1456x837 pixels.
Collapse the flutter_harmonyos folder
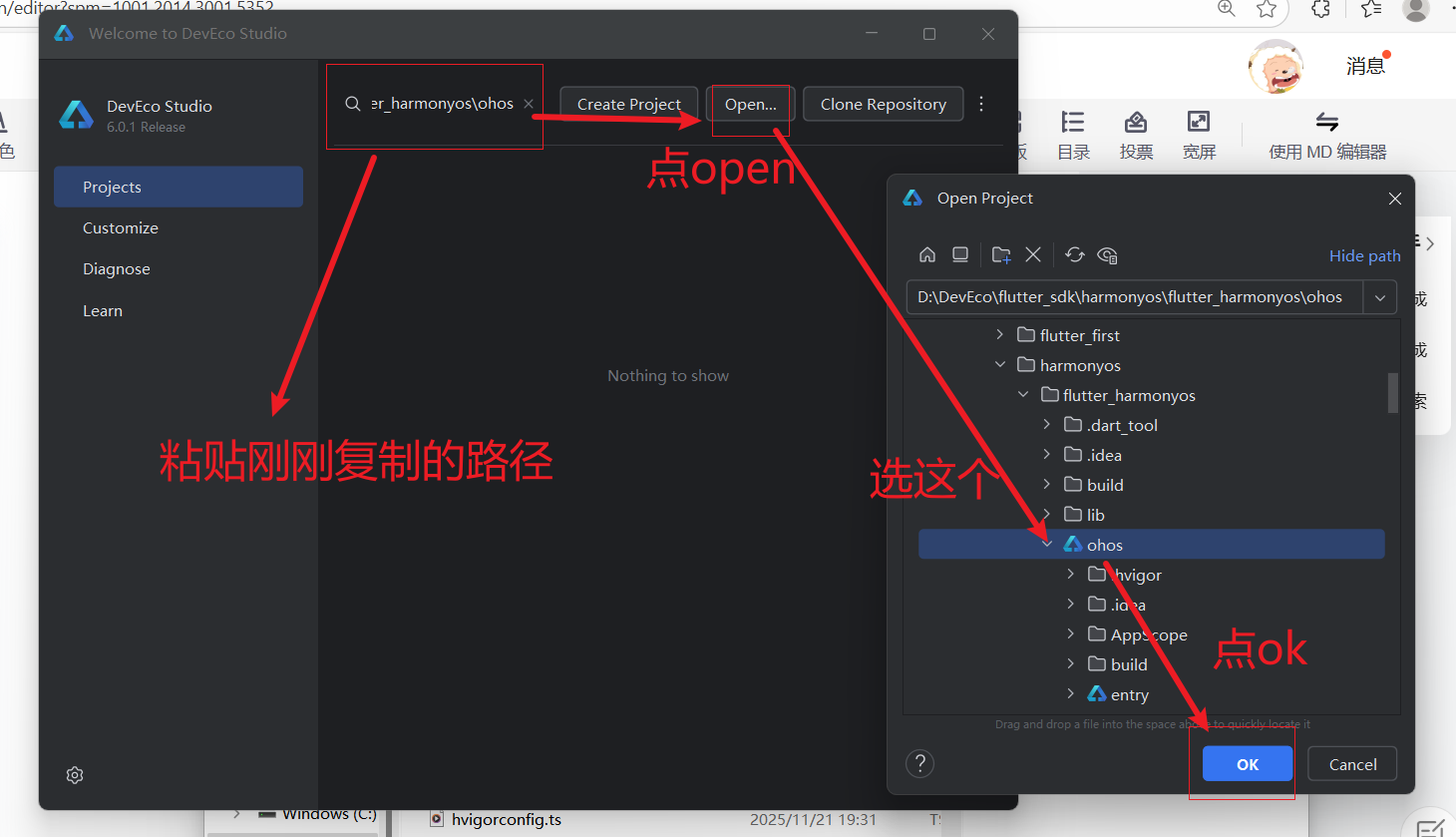[x=1023, y=395]
